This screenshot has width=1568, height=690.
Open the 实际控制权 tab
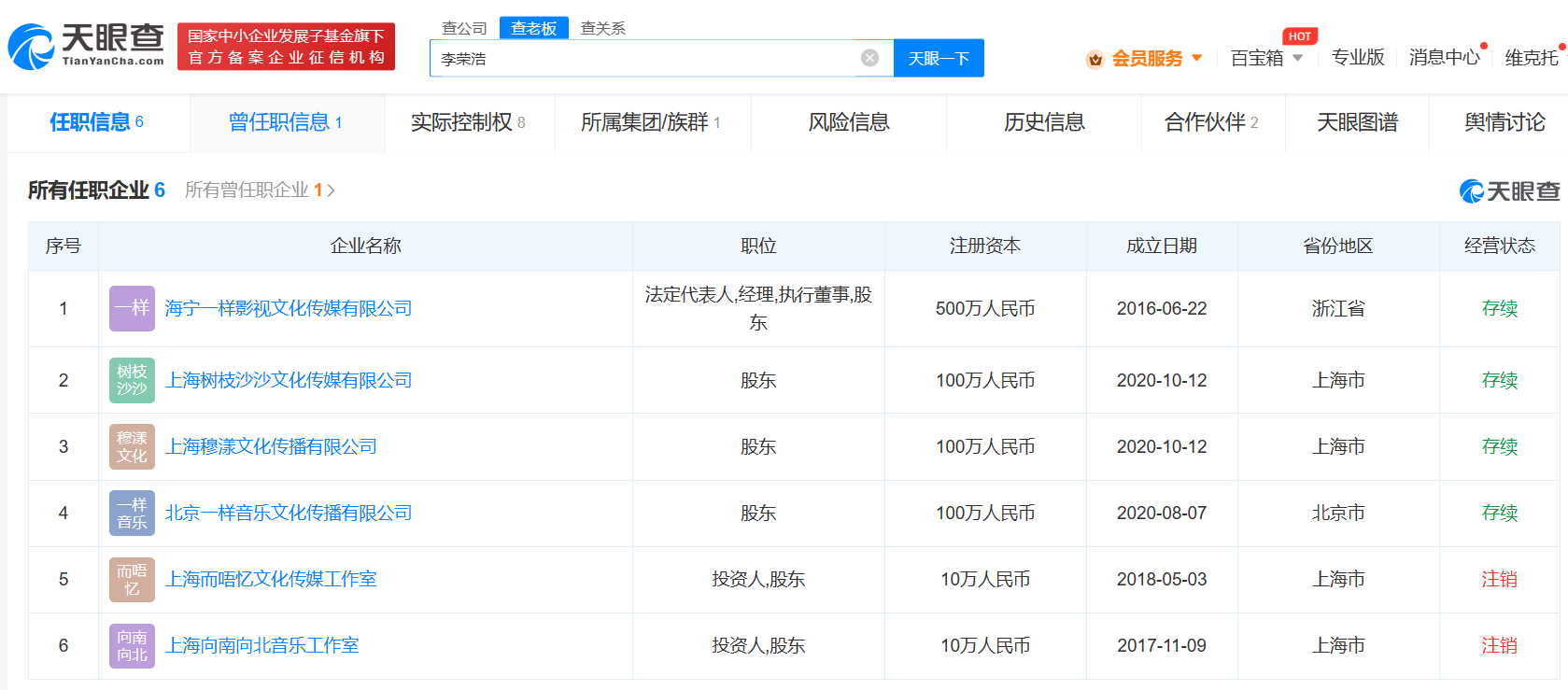pyautogui.click(x=468, y=122)
